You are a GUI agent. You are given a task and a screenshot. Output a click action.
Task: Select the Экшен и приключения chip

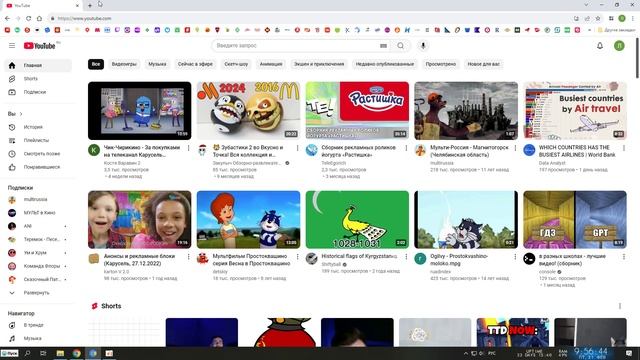(x=319, y=64)
